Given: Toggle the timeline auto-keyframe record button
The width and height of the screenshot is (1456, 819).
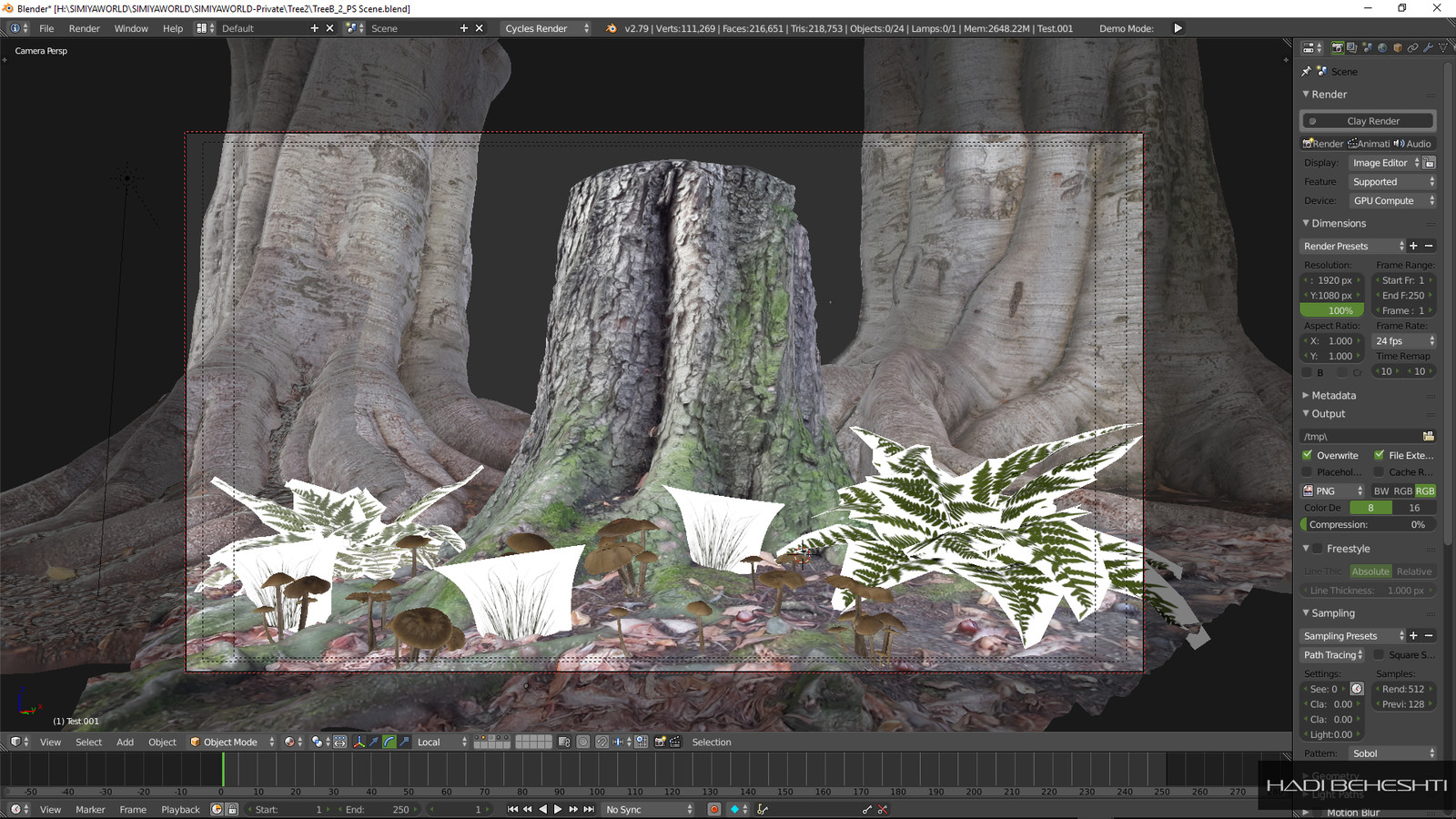Looking at the screenshot, I should point(714,809).
